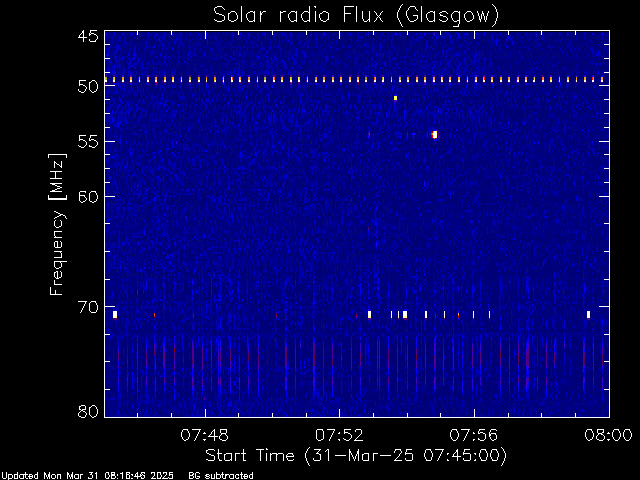Click the 'BG subtracted' note

tap(221, 476)
